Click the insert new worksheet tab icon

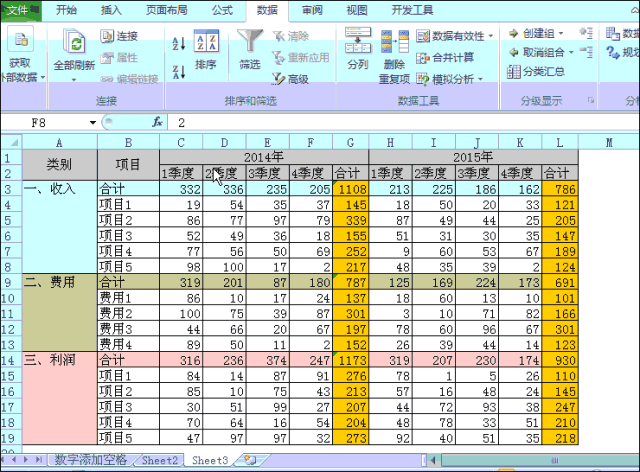click(250, 460)
